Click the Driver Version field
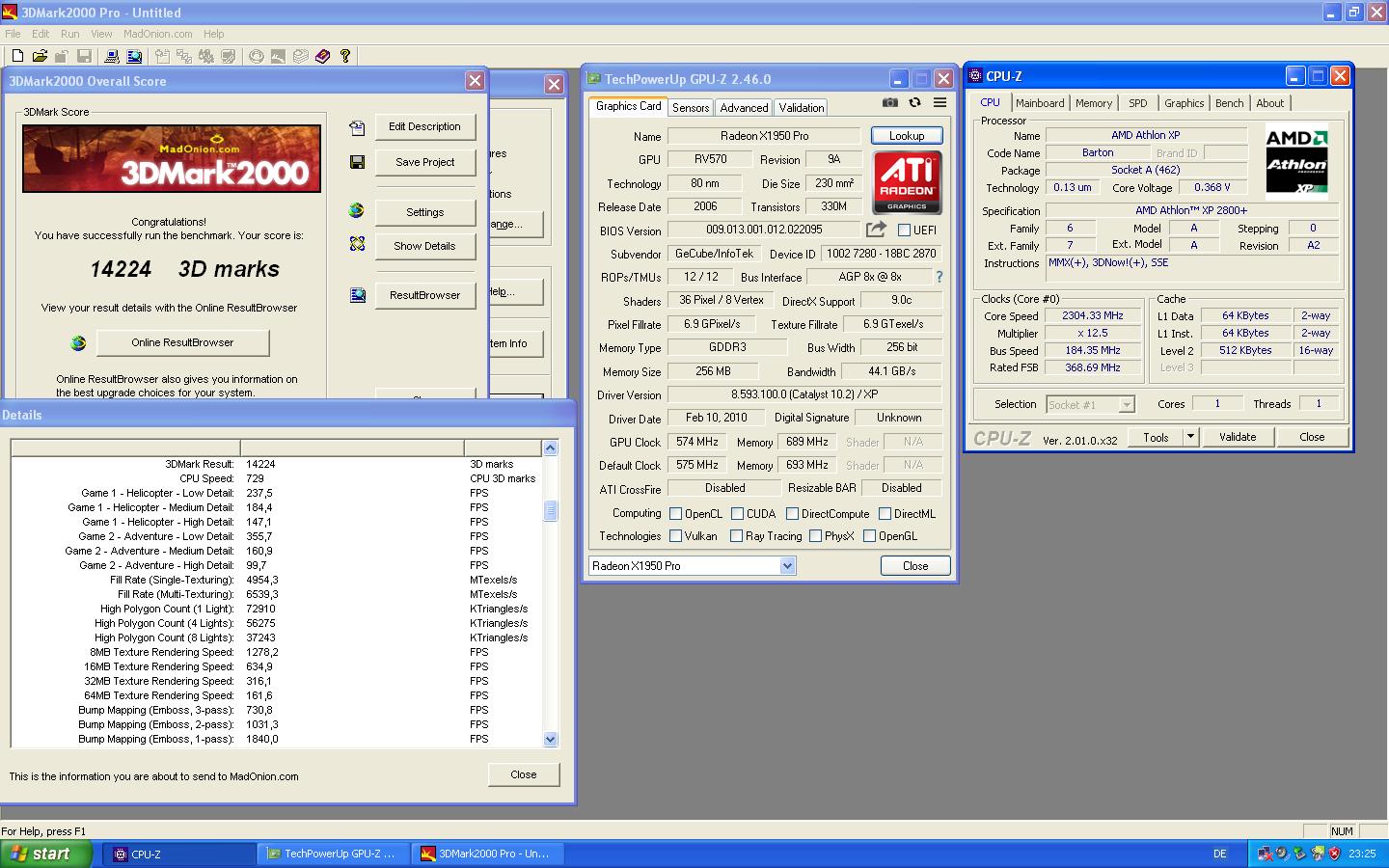The height and width of the screenshot is (868, 1389). (x=804, y=394)
